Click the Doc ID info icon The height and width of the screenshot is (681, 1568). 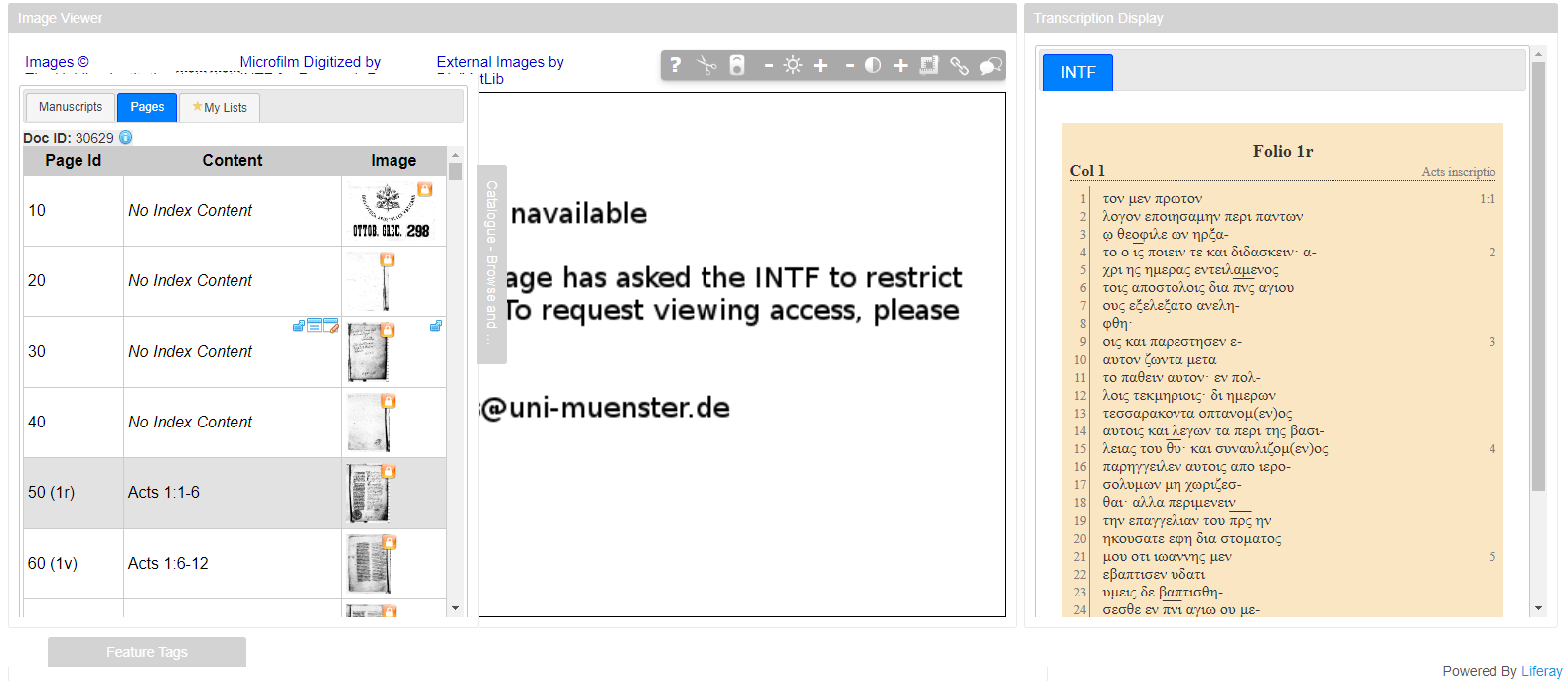tap(126, 138)
